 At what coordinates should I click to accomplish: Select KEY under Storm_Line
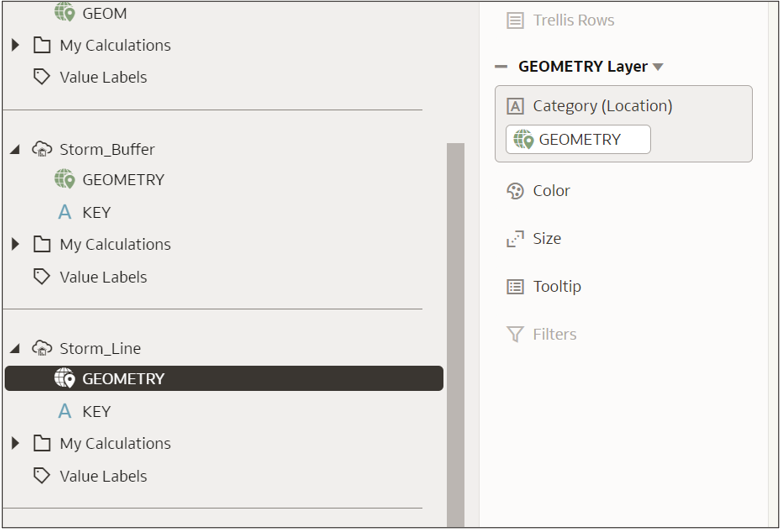coord(97,412)
